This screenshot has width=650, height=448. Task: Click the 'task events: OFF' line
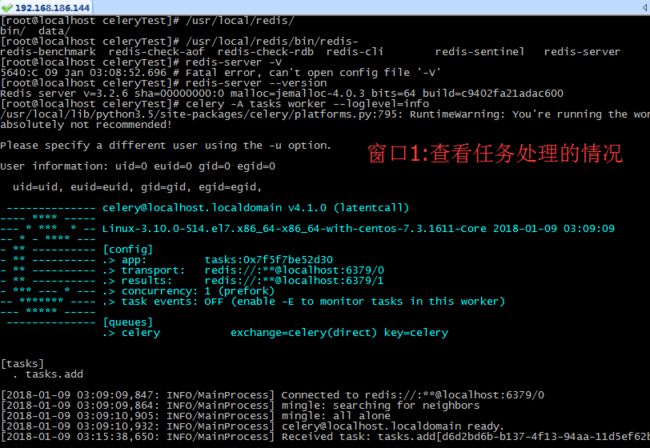[x=303, y=301]
